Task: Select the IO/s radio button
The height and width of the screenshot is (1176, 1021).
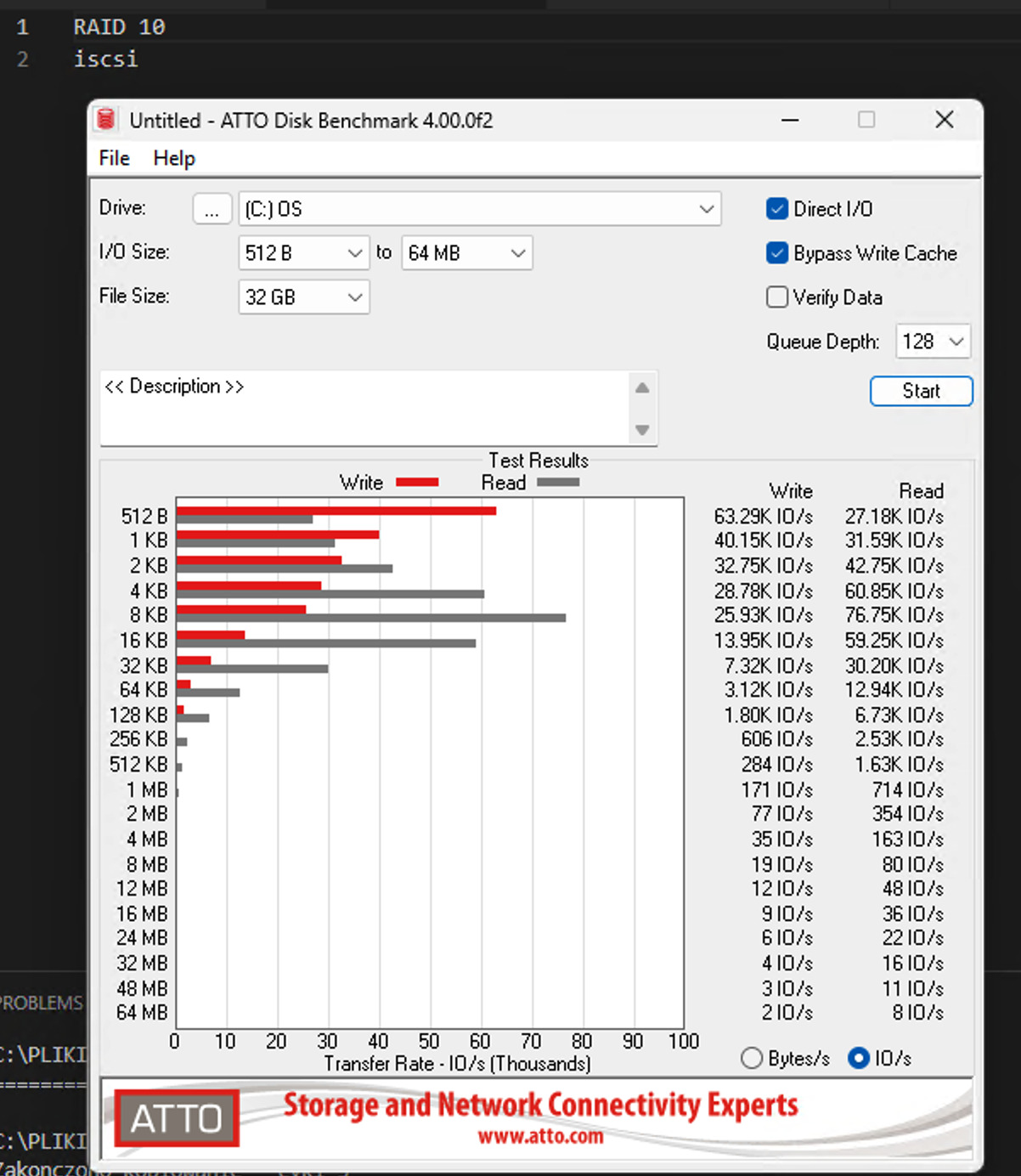Action: coord(859,1058)
